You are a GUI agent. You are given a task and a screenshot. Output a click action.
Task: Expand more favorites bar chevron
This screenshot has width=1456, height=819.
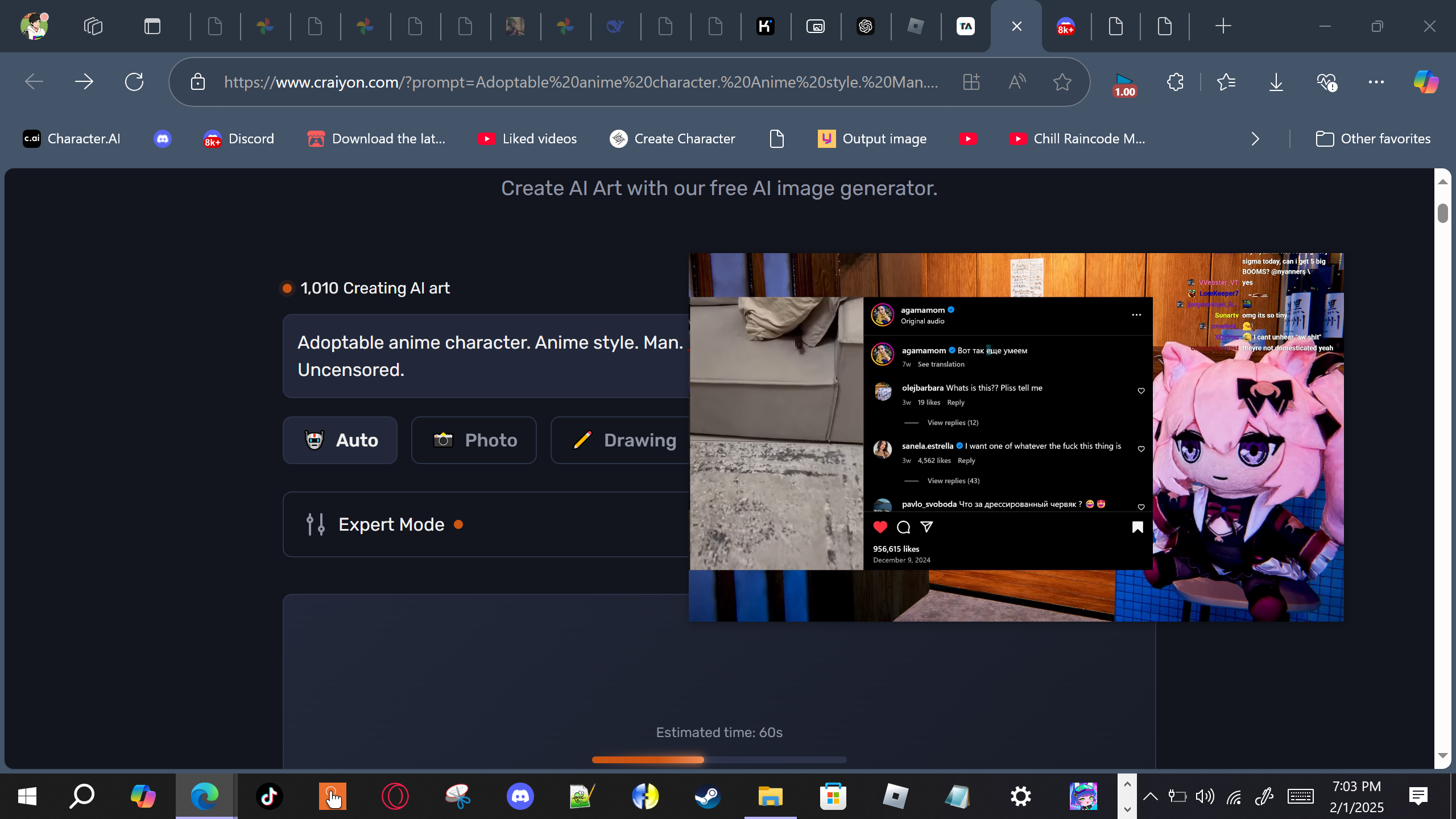click(1255, 139)
